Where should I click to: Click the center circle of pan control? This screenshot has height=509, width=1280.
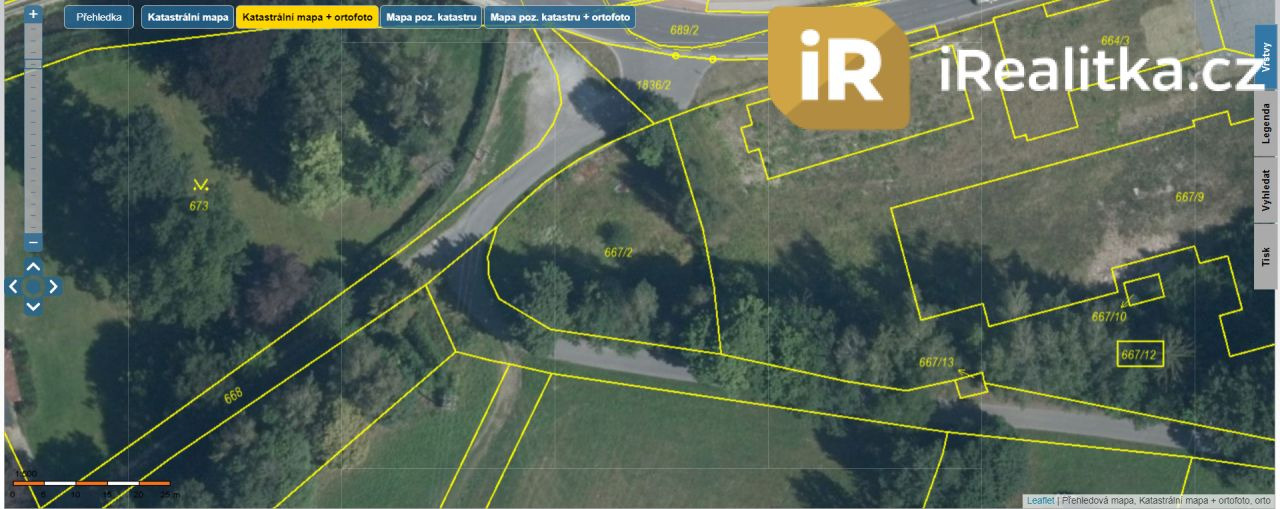coord(33,287)
